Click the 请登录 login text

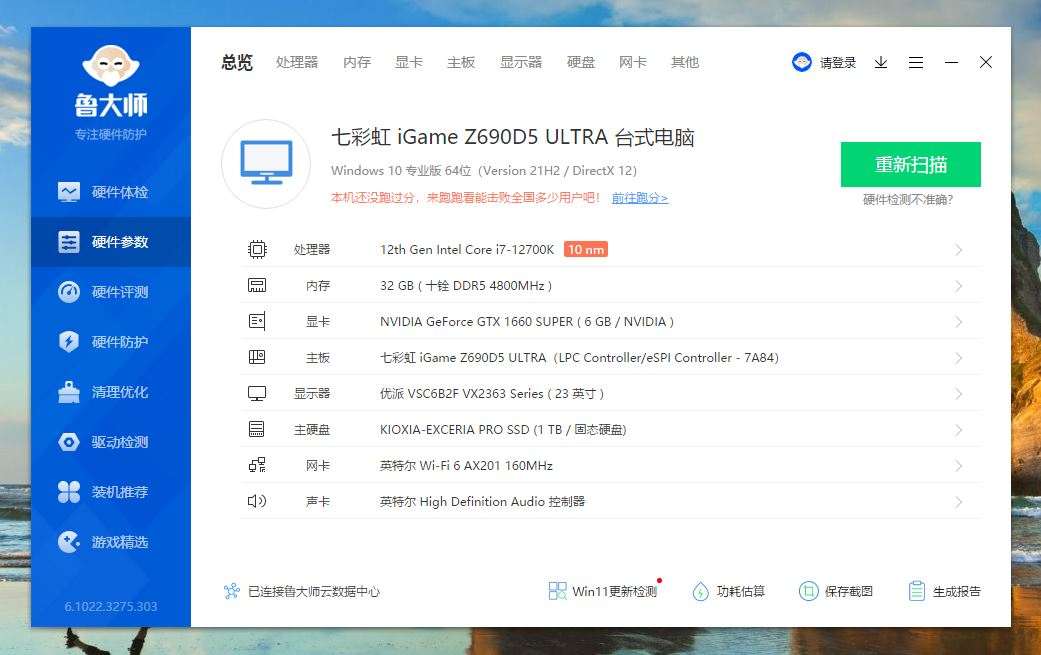pos(838,62)
